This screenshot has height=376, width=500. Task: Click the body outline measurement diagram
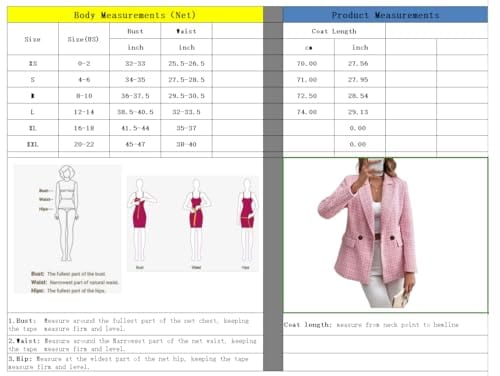pyautogui.click(x=68, y=229)
